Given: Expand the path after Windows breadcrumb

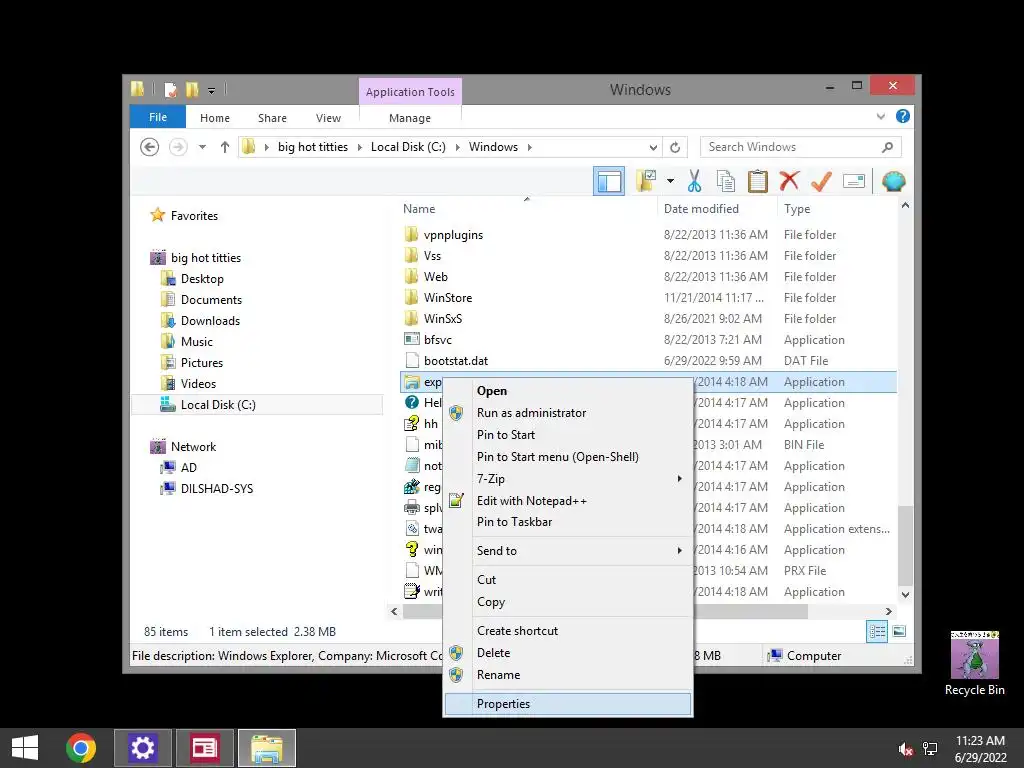Looking at the screenshot, I should click(530, 147).
